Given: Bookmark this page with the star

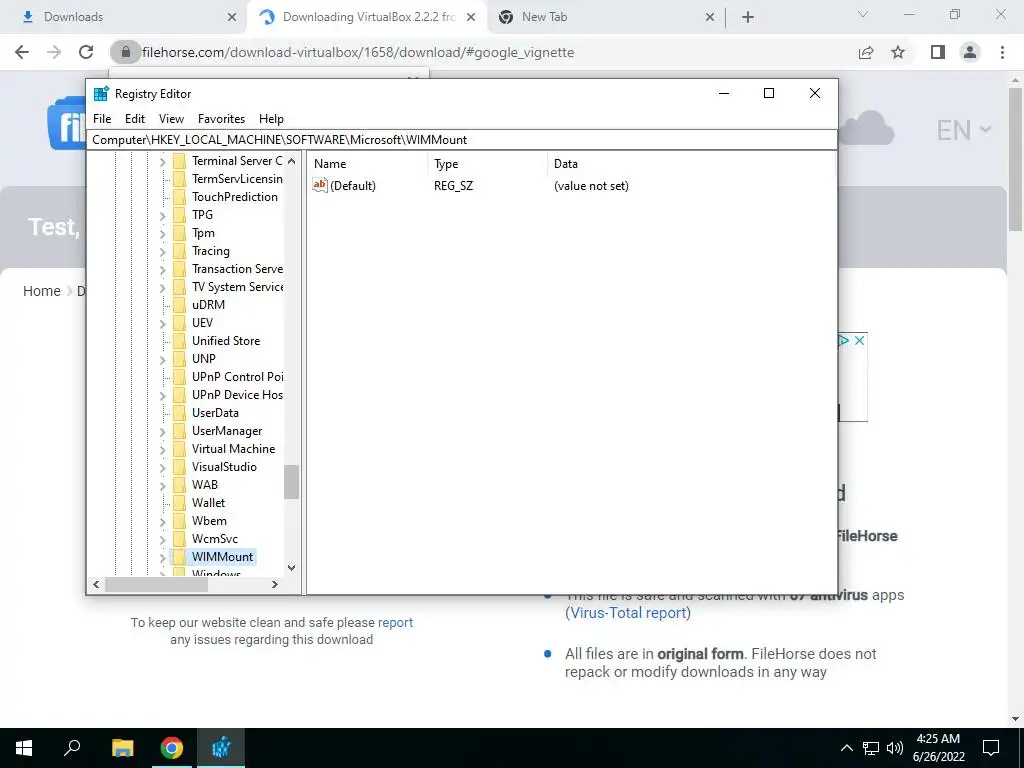Looking at the screenshot, I should (x=898, y=52).
